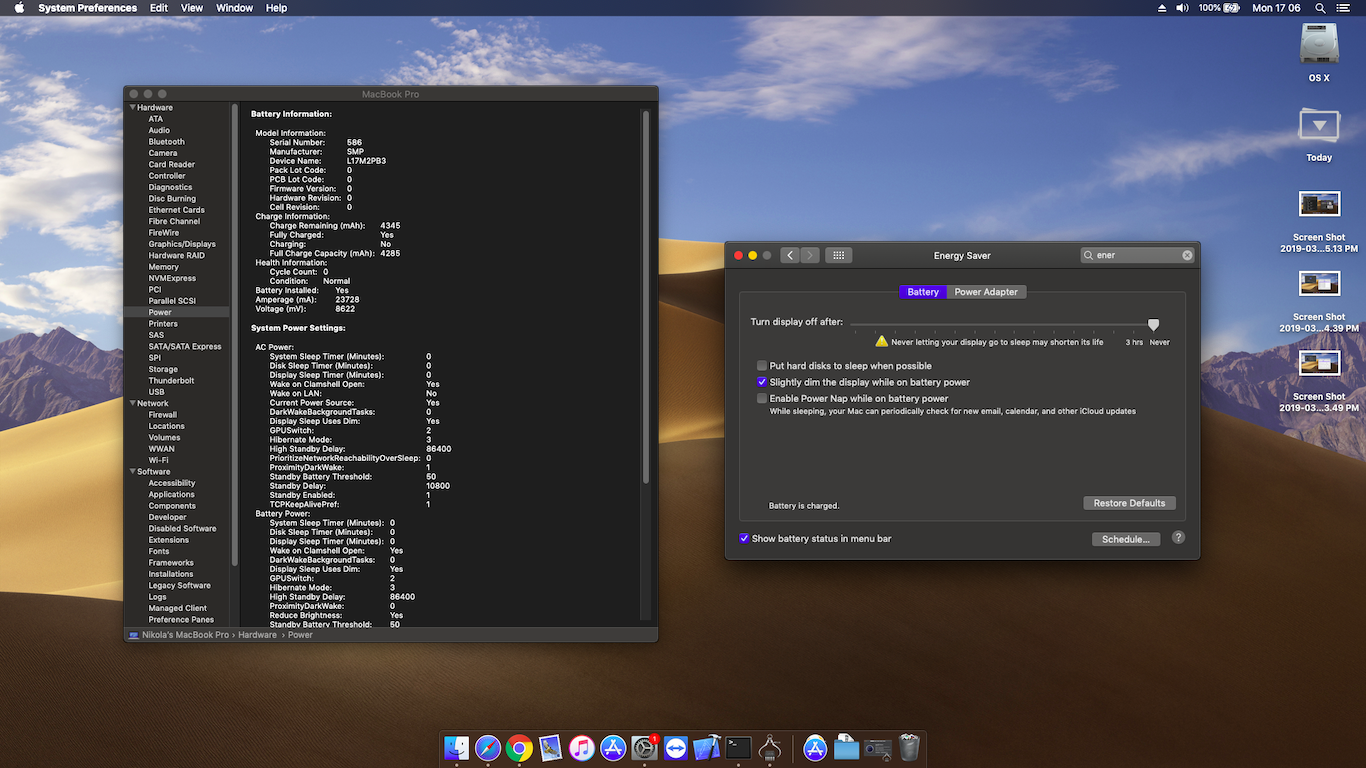Click the Energy Saver help question mark

click(1178, 537)
